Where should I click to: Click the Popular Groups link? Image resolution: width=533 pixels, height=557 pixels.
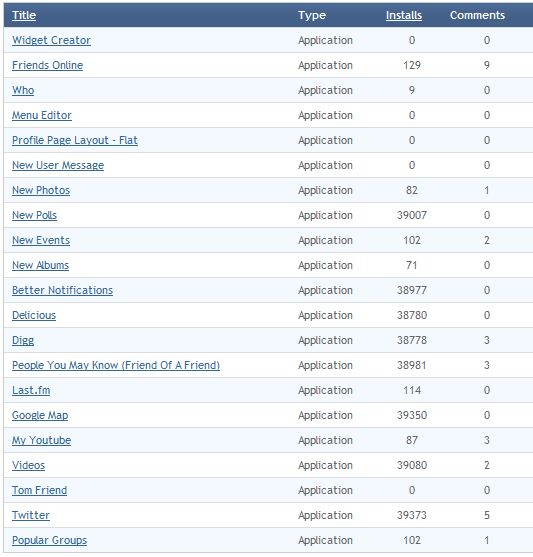(x=49, y=541)
